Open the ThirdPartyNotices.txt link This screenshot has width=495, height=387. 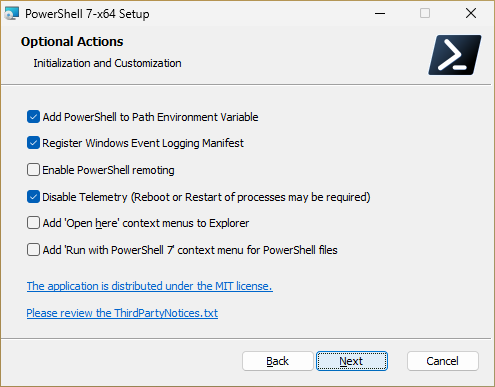click(122, 313)
